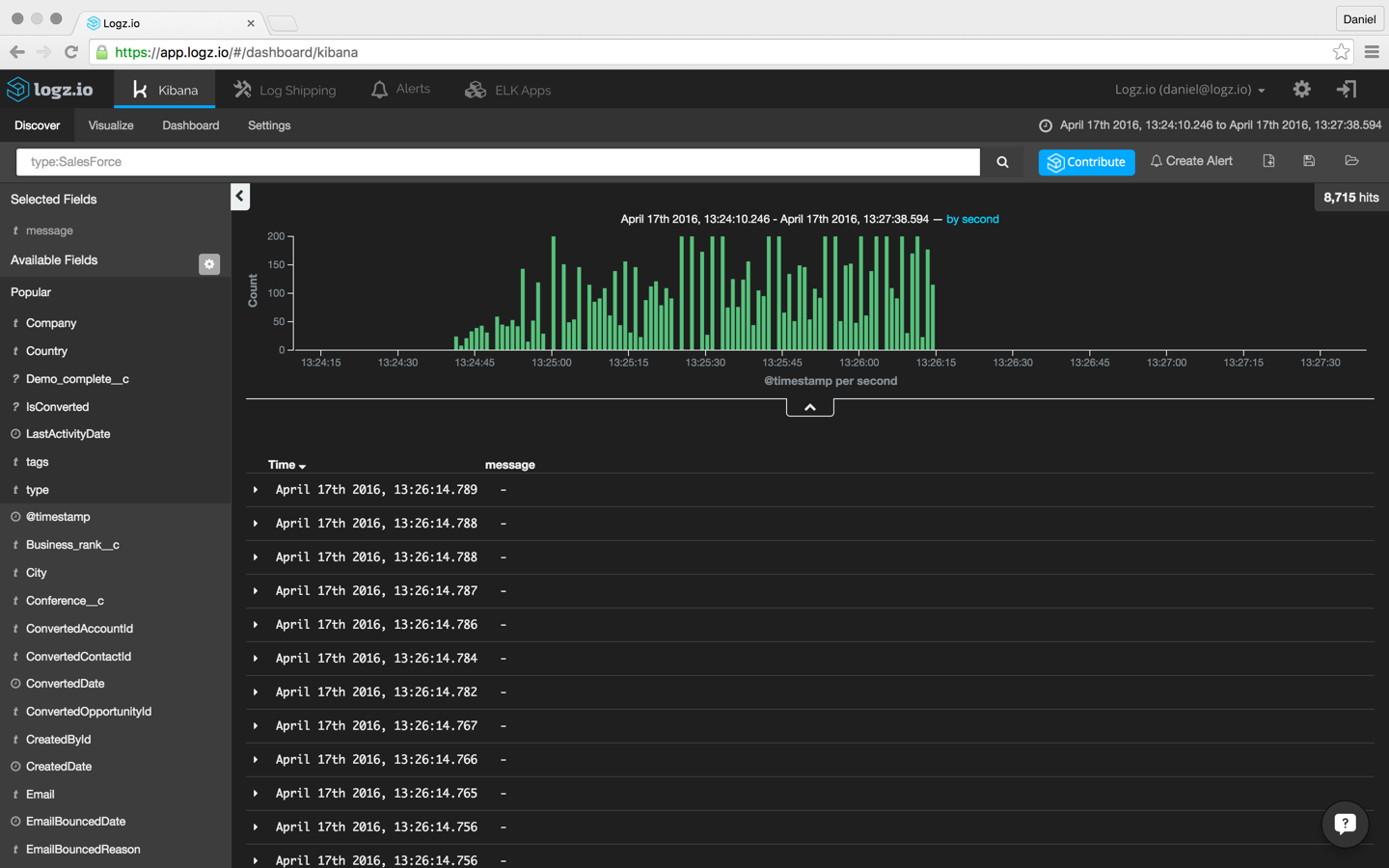This screenshot has width=1389, height=868.
Task: Select the tags field
Action: tap(37, 462)
